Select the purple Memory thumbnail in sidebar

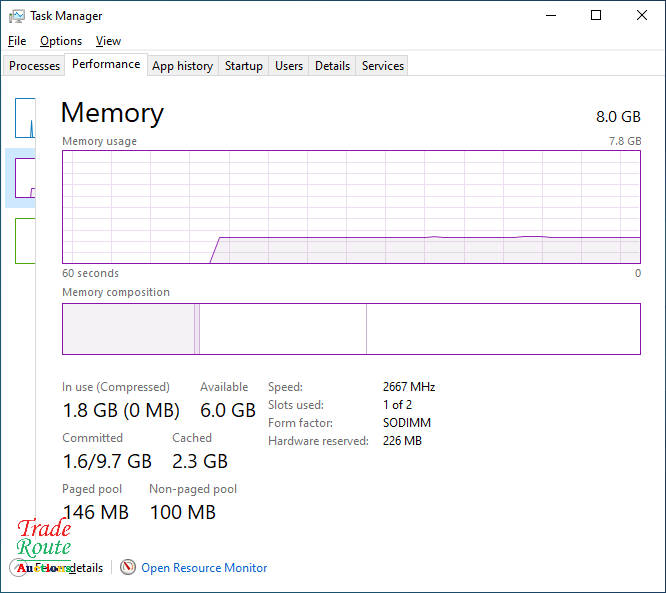click(25, 178)
